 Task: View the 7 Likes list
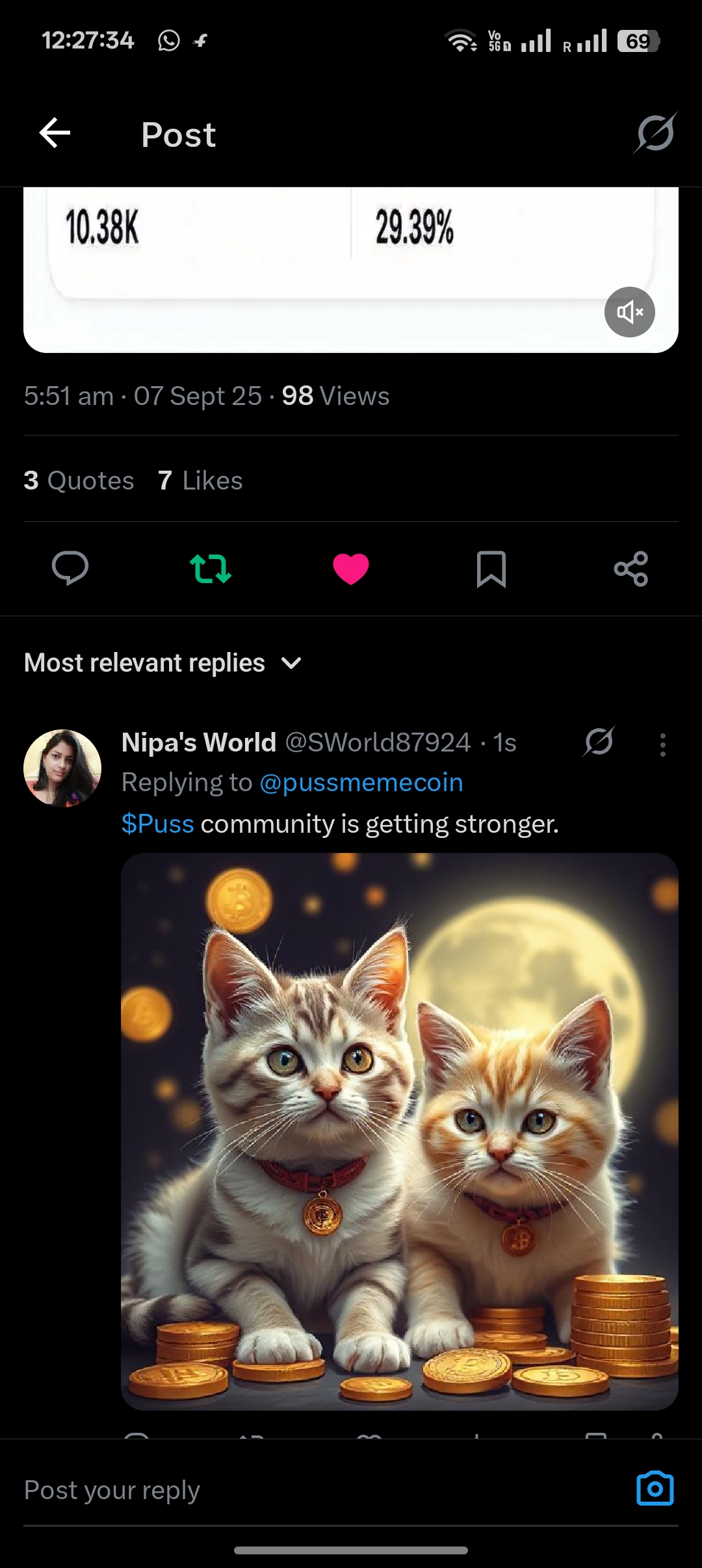pyautogui.click(x=200, y=481)
